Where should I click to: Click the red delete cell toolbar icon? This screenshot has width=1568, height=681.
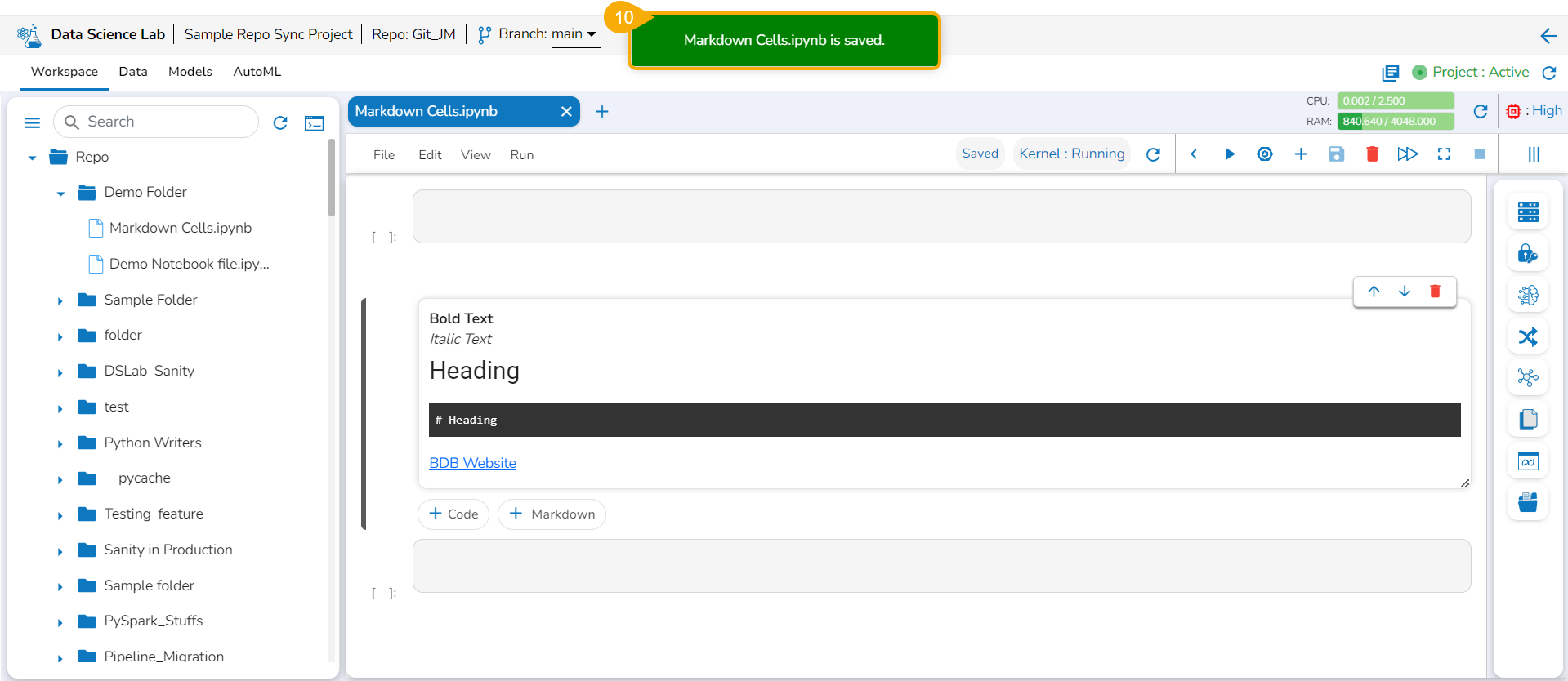click(x=1372, y=154)
